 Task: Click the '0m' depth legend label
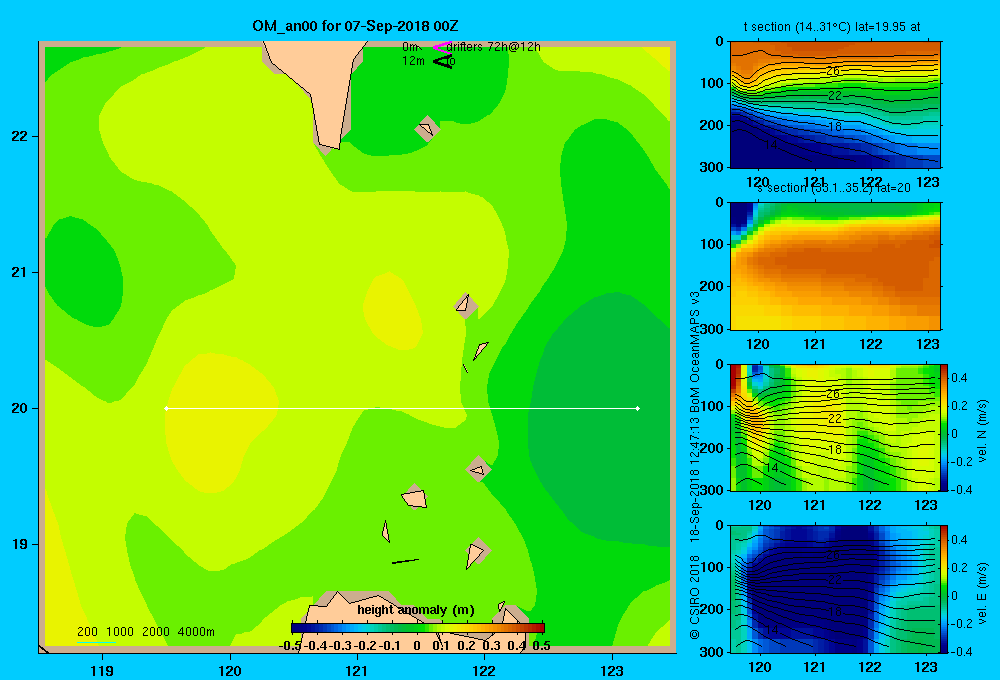point(410,47)
